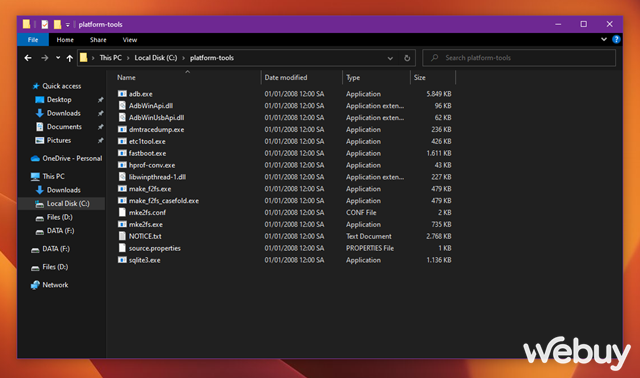The height and width of the screenshot is (378, 640).
Task: Open Documents in the sidebar
Action: click(64, 127)
